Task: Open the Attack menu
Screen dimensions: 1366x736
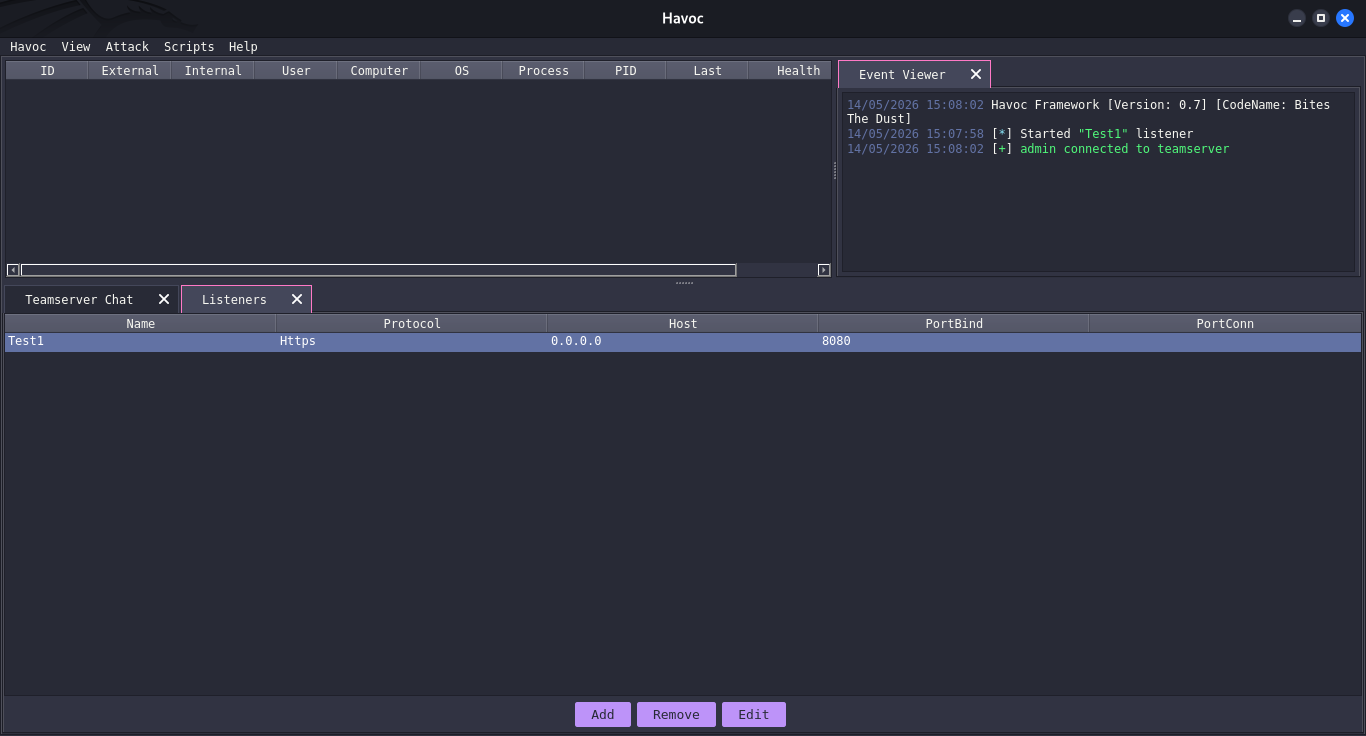Action: [127, 47]
